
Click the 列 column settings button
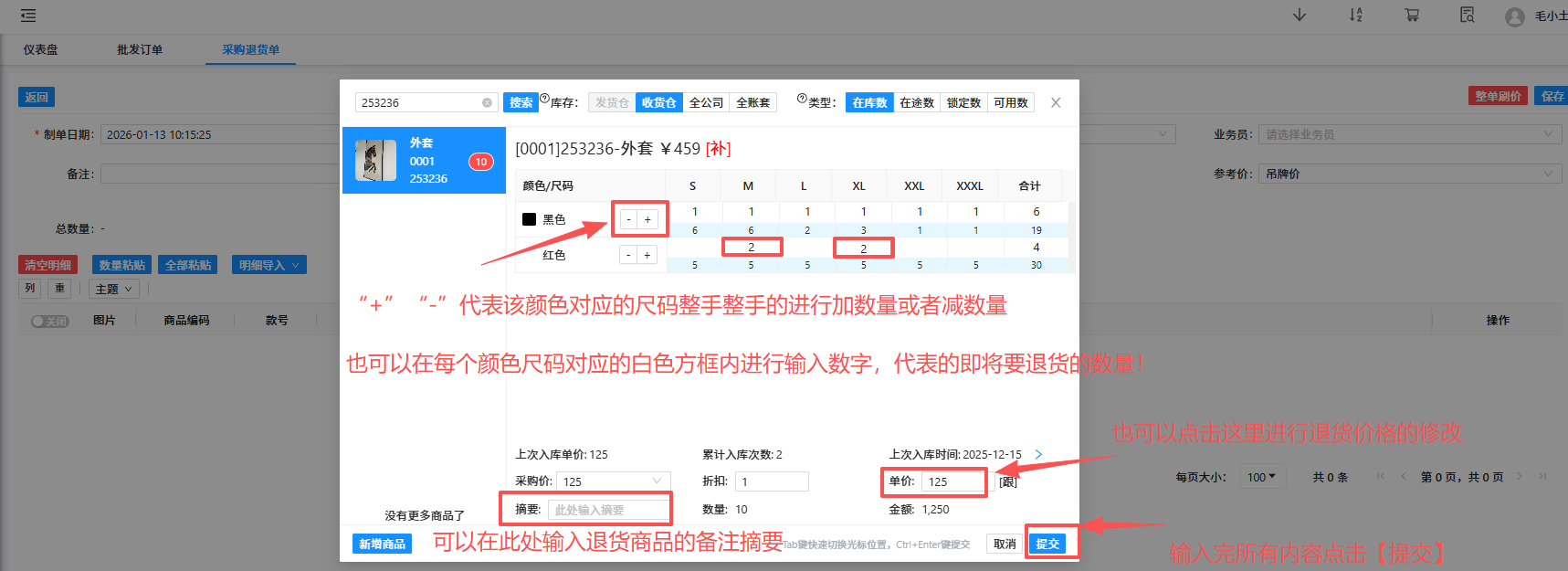click(x=29, y=288)
